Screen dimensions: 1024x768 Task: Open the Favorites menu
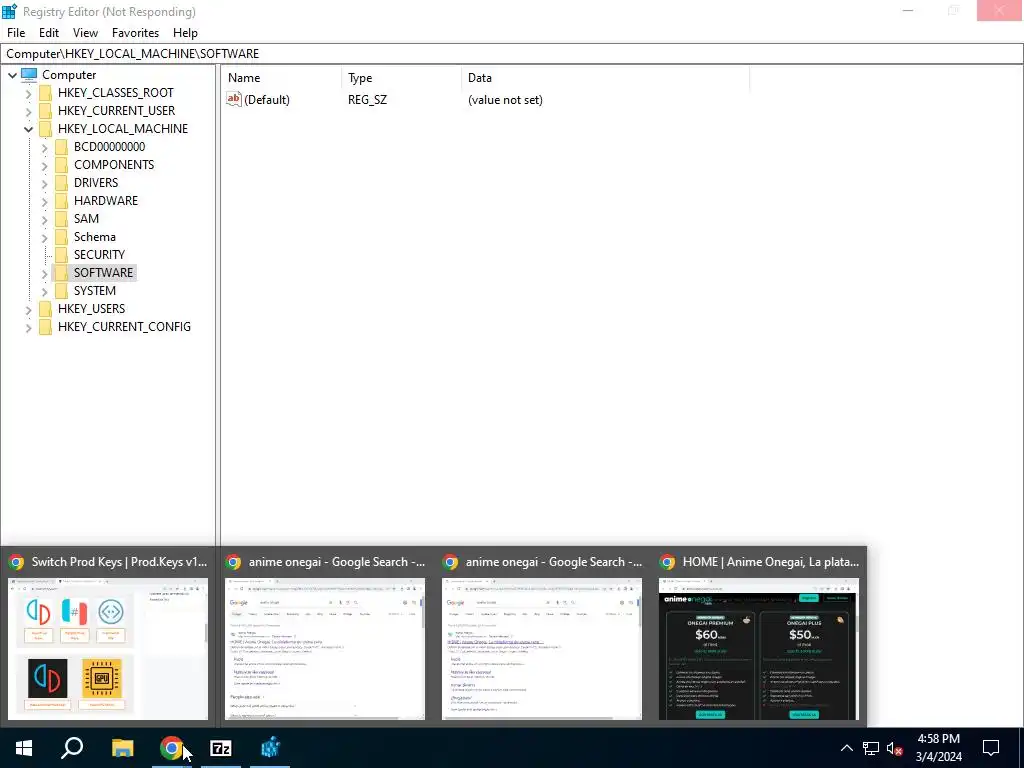(135, 33)
